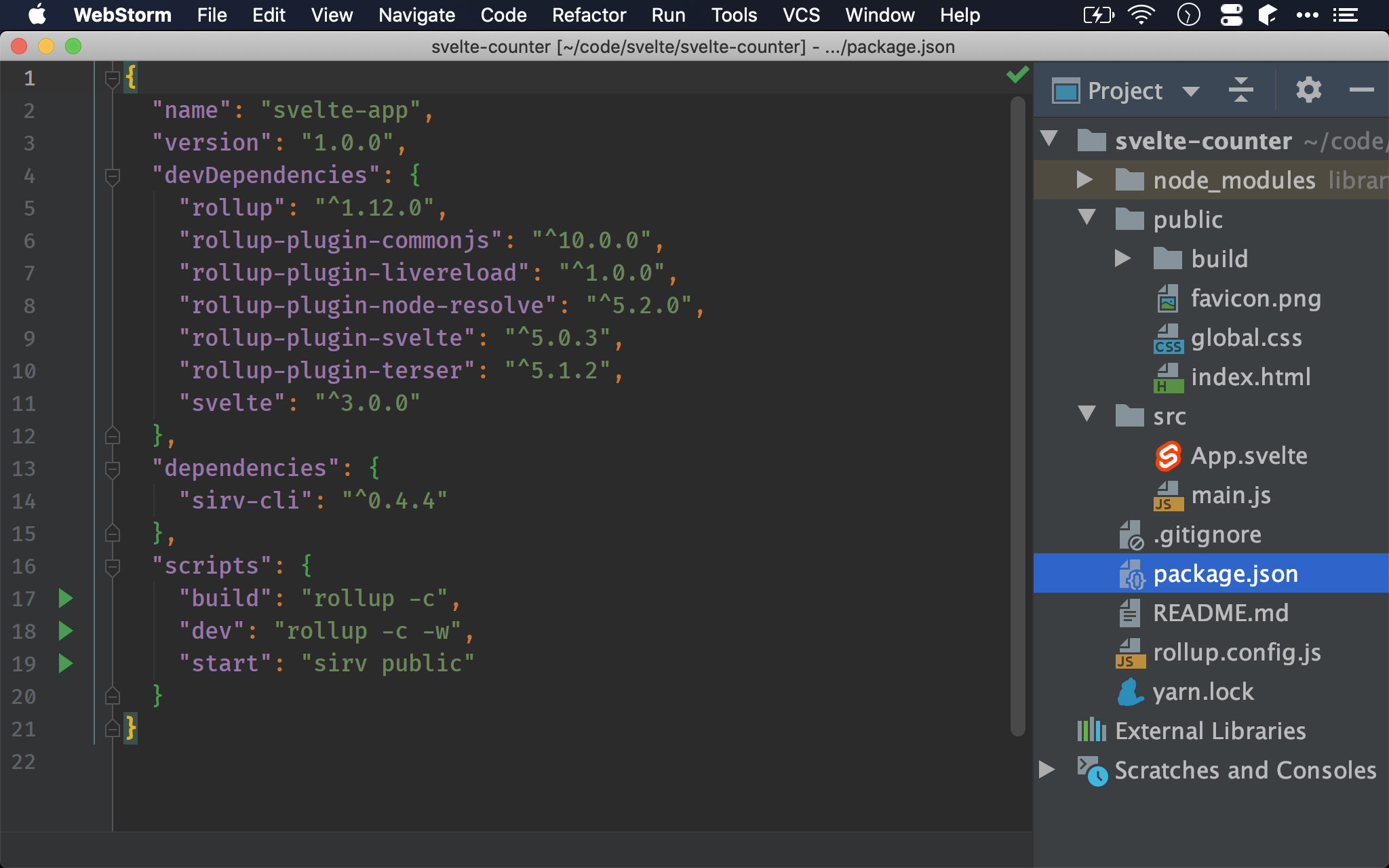The height and width of the screenshot is (868, 1389).
Task: Click the Scratches and Consoles icon
Action: pyautogui.click(x=1092, y=771)
